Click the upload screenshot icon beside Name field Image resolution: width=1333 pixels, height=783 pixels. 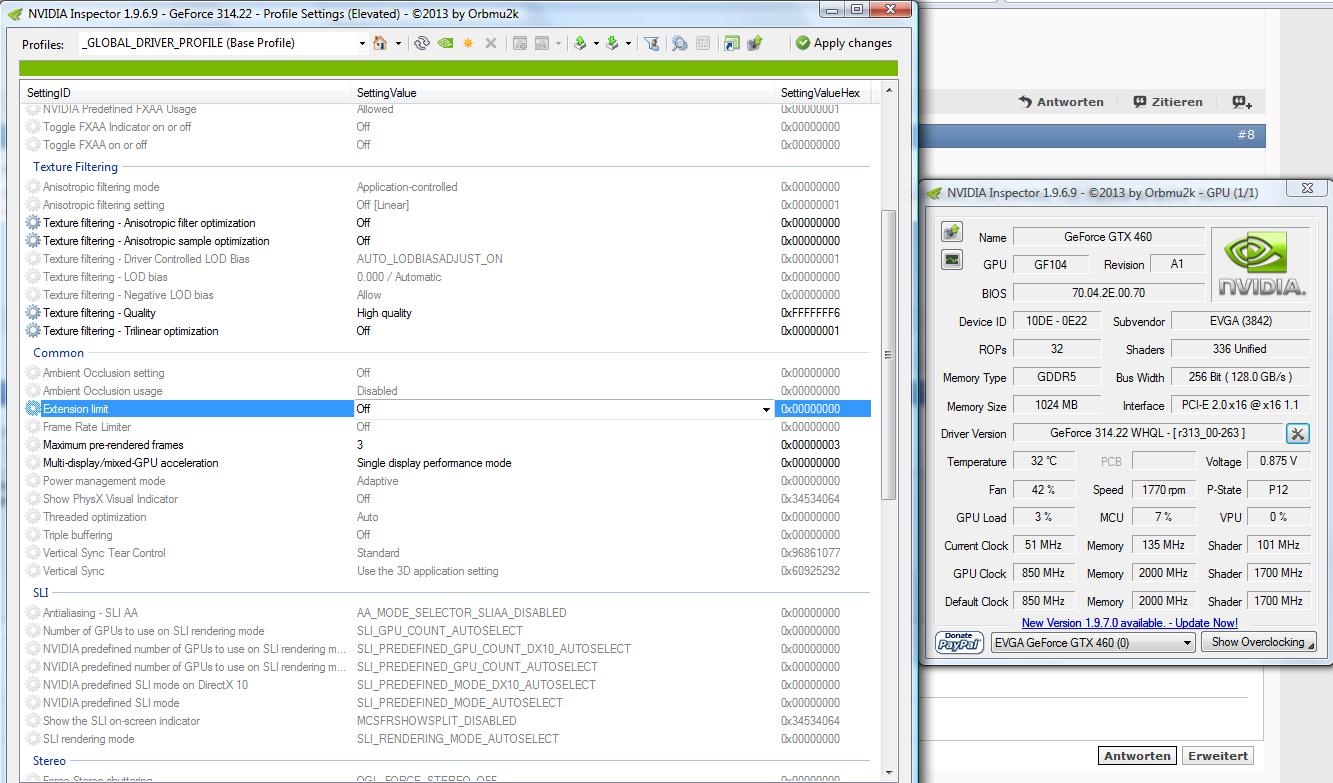952,232
